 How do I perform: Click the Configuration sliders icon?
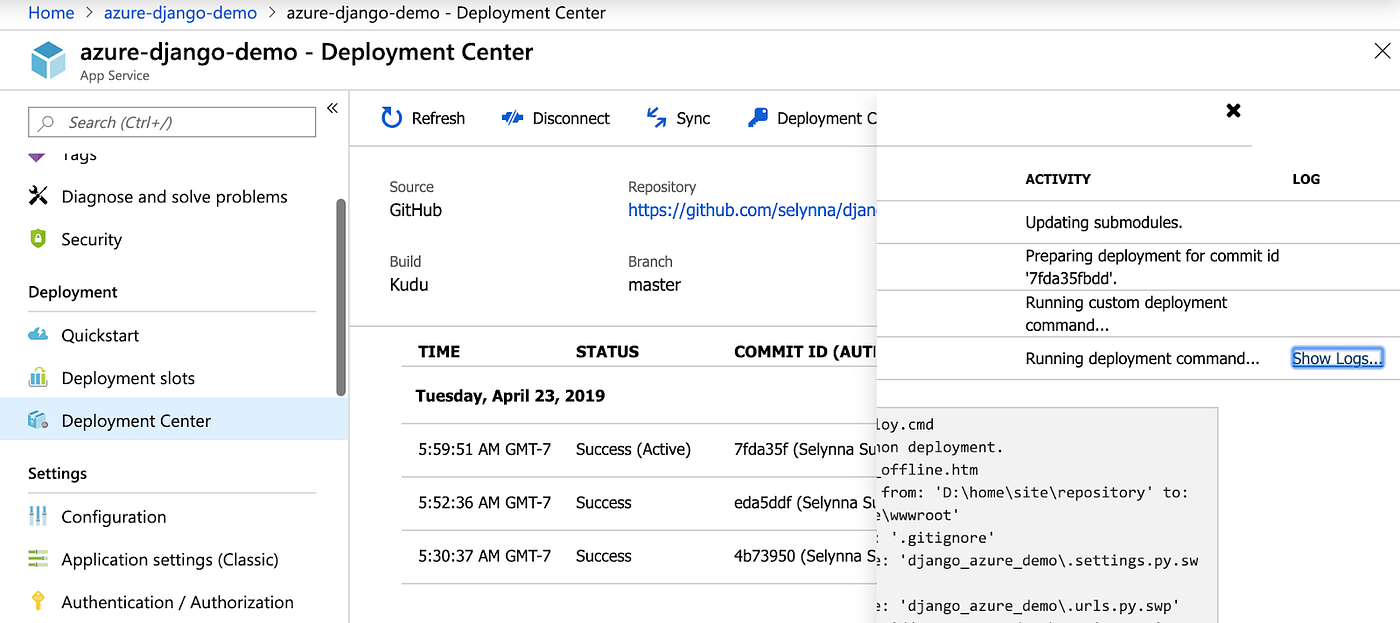[37, 516]
